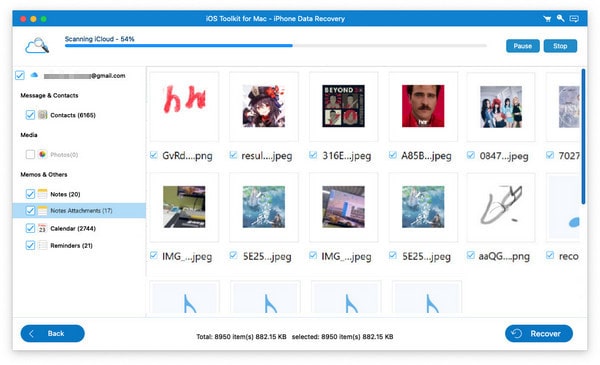600x365 pixels.
Task: Open the anime girl resul...jpeg thumbnail
Action: (x=264, y=106)
